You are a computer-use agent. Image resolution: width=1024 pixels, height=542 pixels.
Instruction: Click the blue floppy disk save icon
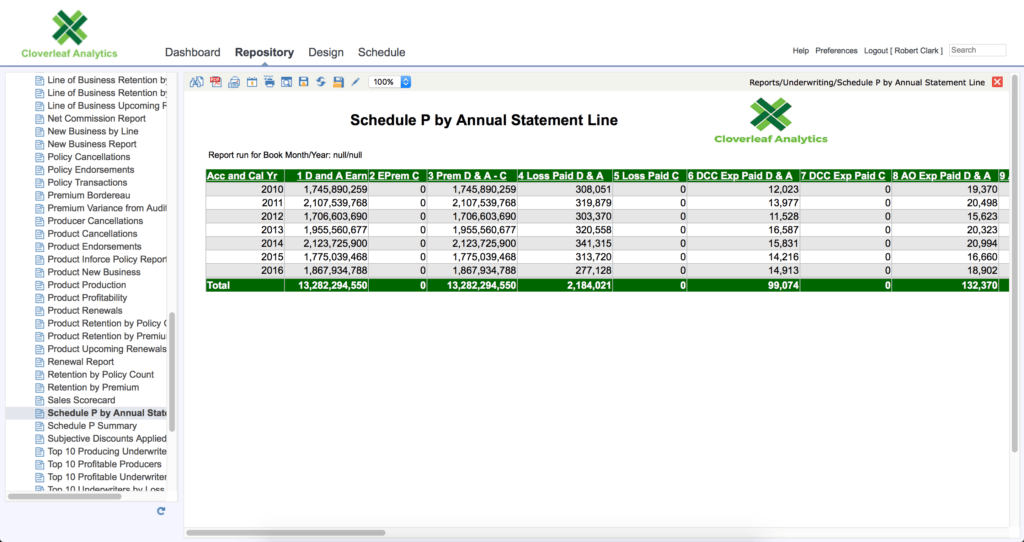[x=304, y=82]
